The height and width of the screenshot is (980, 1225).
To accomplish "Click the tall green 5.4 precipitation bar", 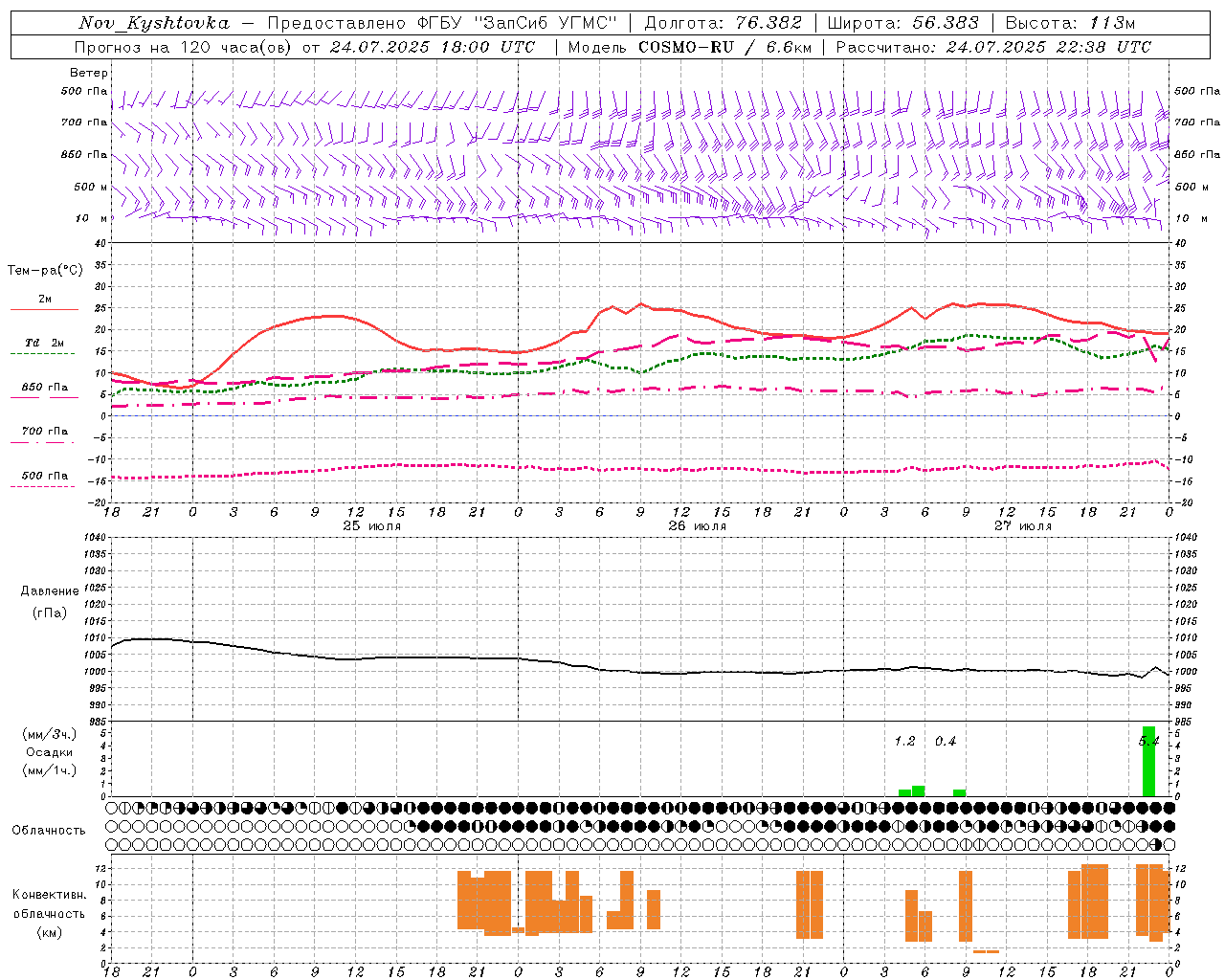I will [x=1148, y=762].
